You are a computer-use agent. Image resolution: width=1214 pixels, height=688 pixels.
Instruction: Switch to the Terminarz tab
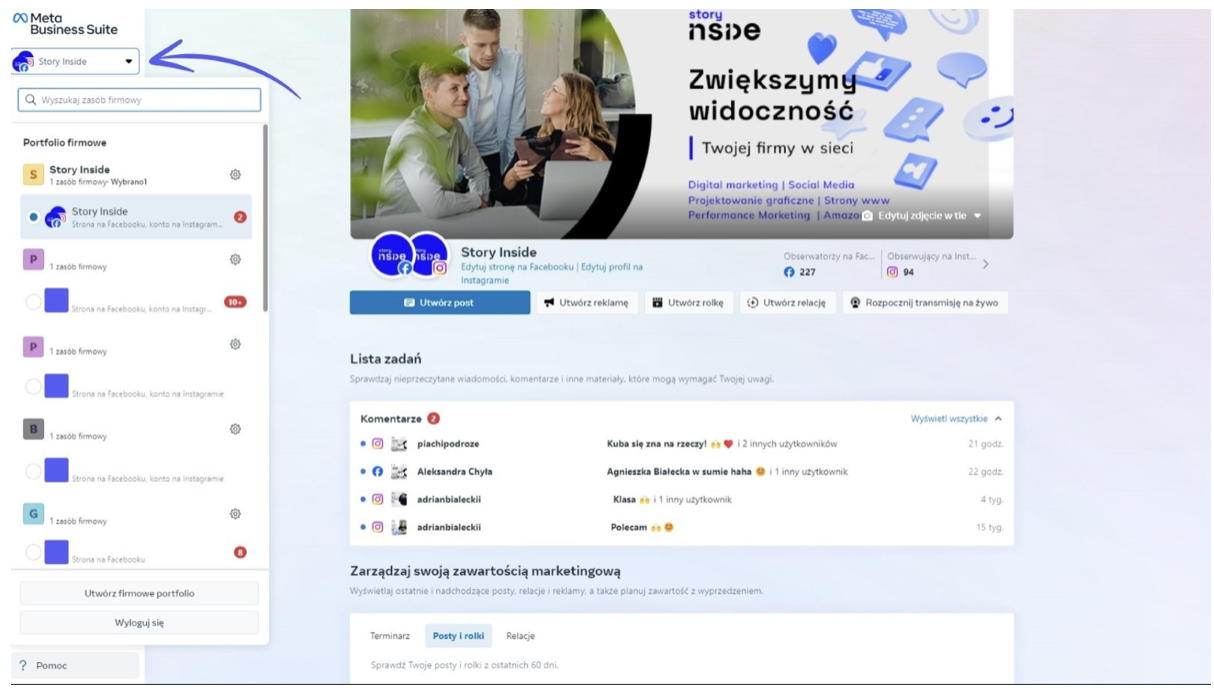pyautogui.click(x=390, y=636)
